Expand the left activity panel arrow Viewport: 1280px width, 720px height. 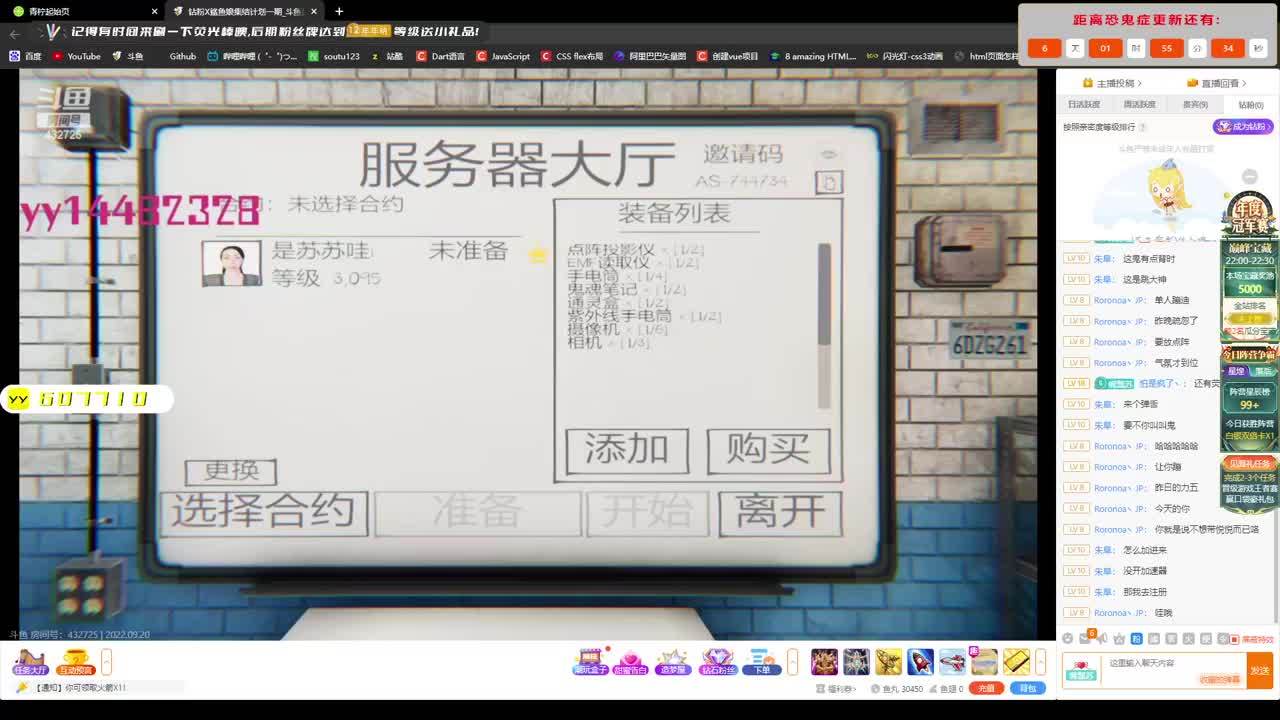pyautogui.click(x=106, y=662)
